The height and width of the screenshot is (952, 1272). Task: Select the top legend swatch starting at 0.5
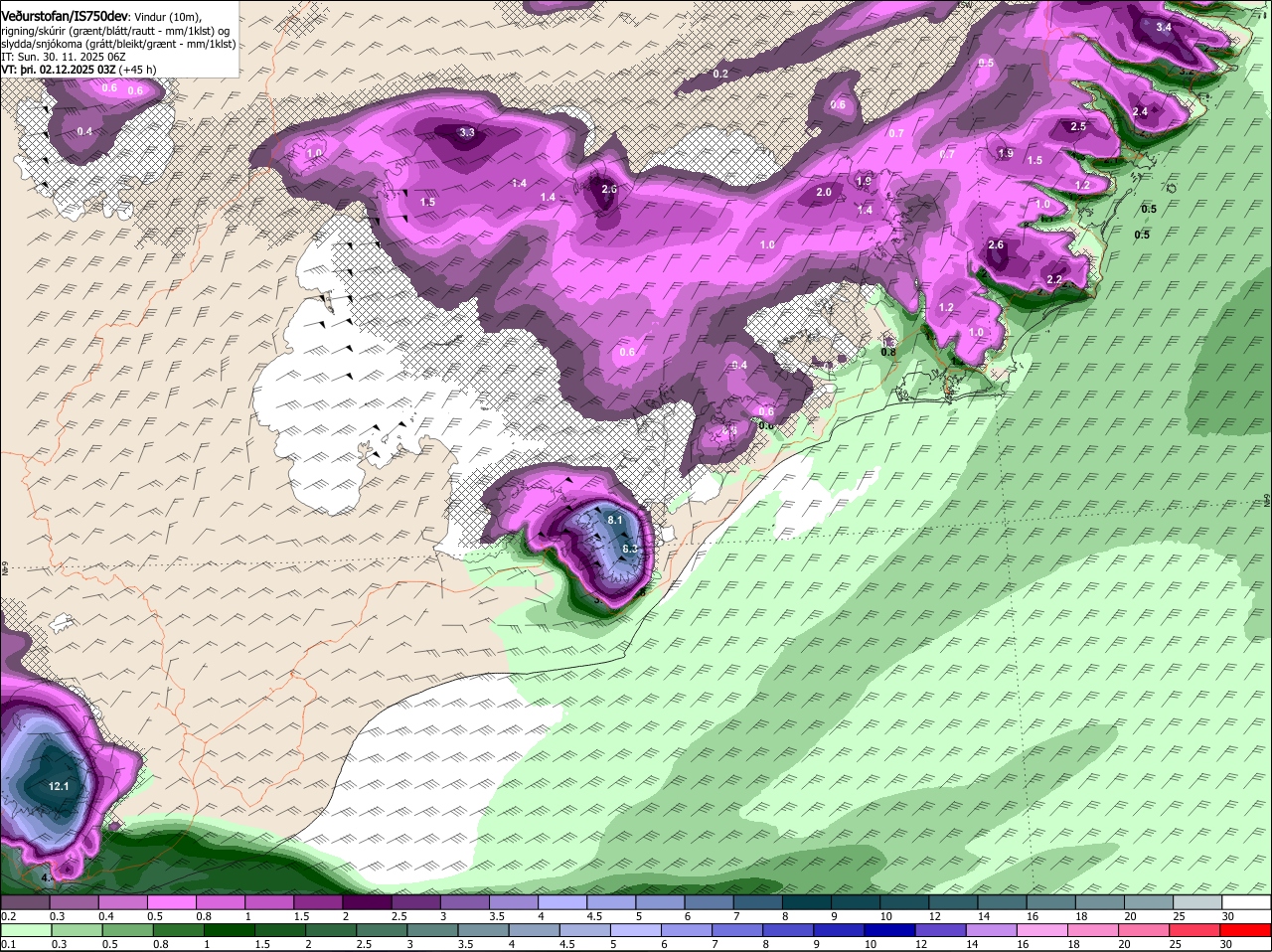click(171, 902)
